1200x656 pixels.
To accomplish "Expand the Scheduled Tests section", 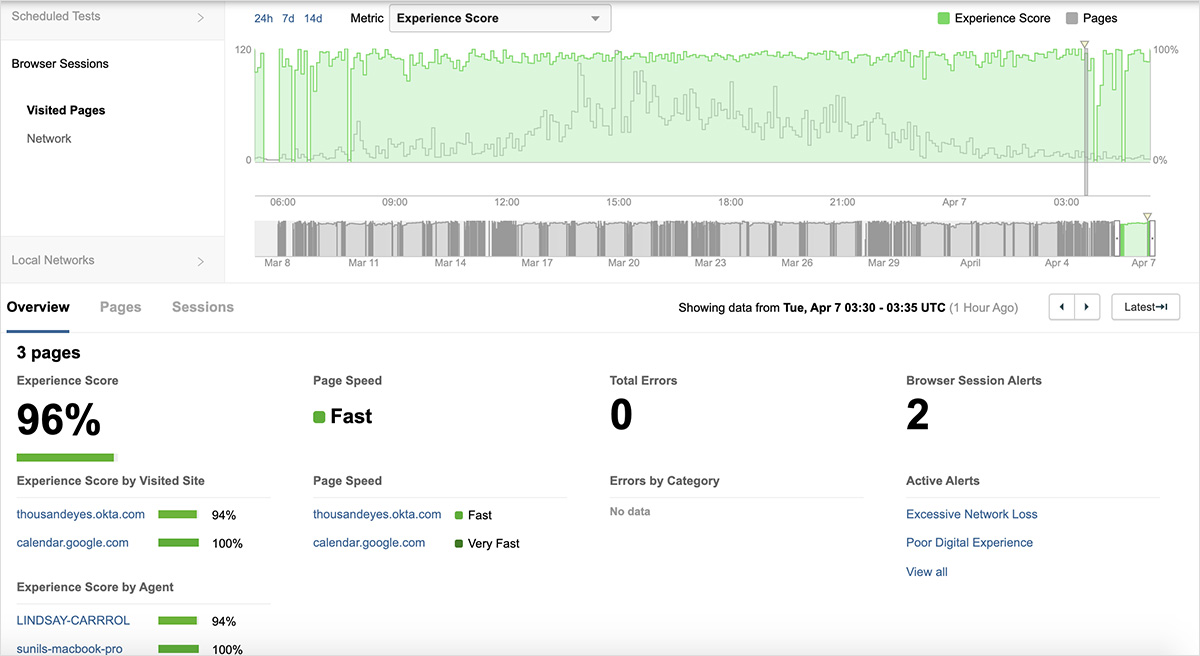I will [x=112, y=17].
